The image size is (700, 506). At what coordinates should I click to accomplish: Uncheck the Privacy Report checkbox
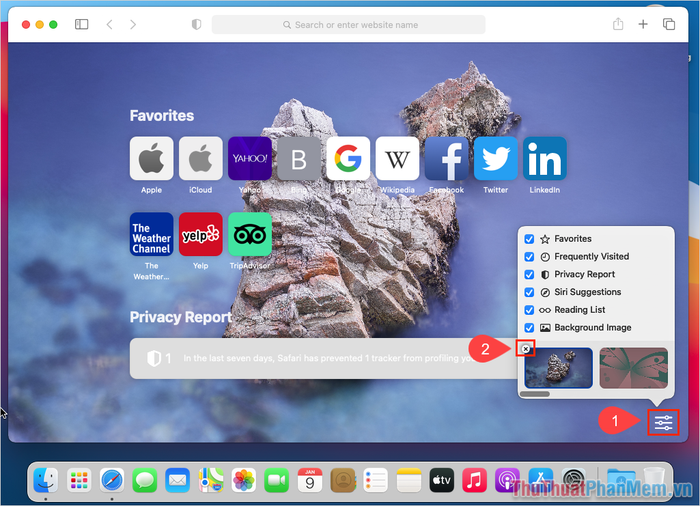tap(529, 275)
